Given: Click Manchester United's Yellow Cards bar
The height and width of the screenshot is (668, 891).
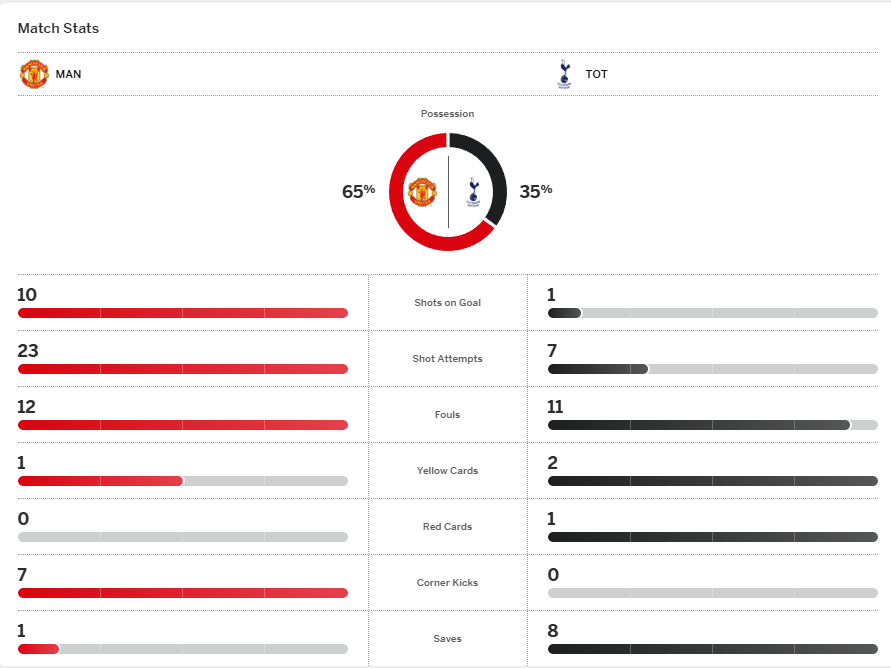Looking at the screenshot, I should coord(100,481).
